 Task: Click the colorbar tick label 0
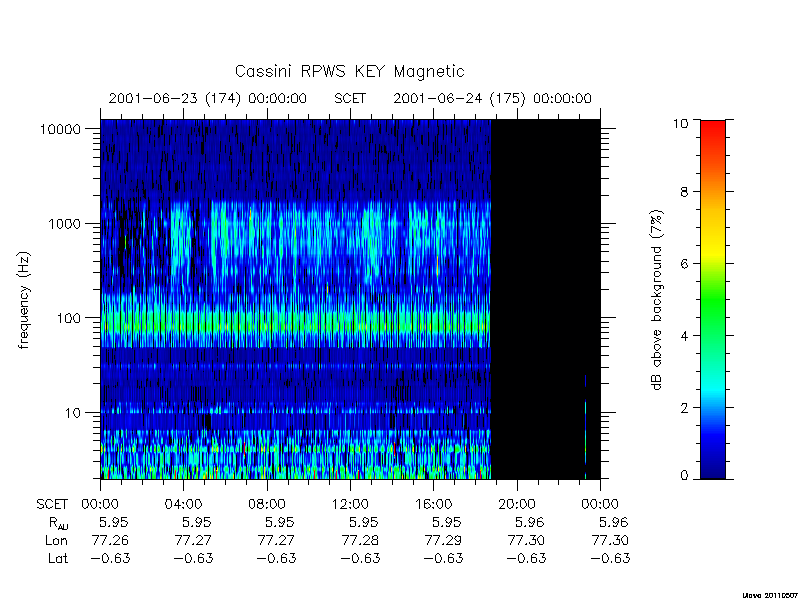tap(684, 476)
